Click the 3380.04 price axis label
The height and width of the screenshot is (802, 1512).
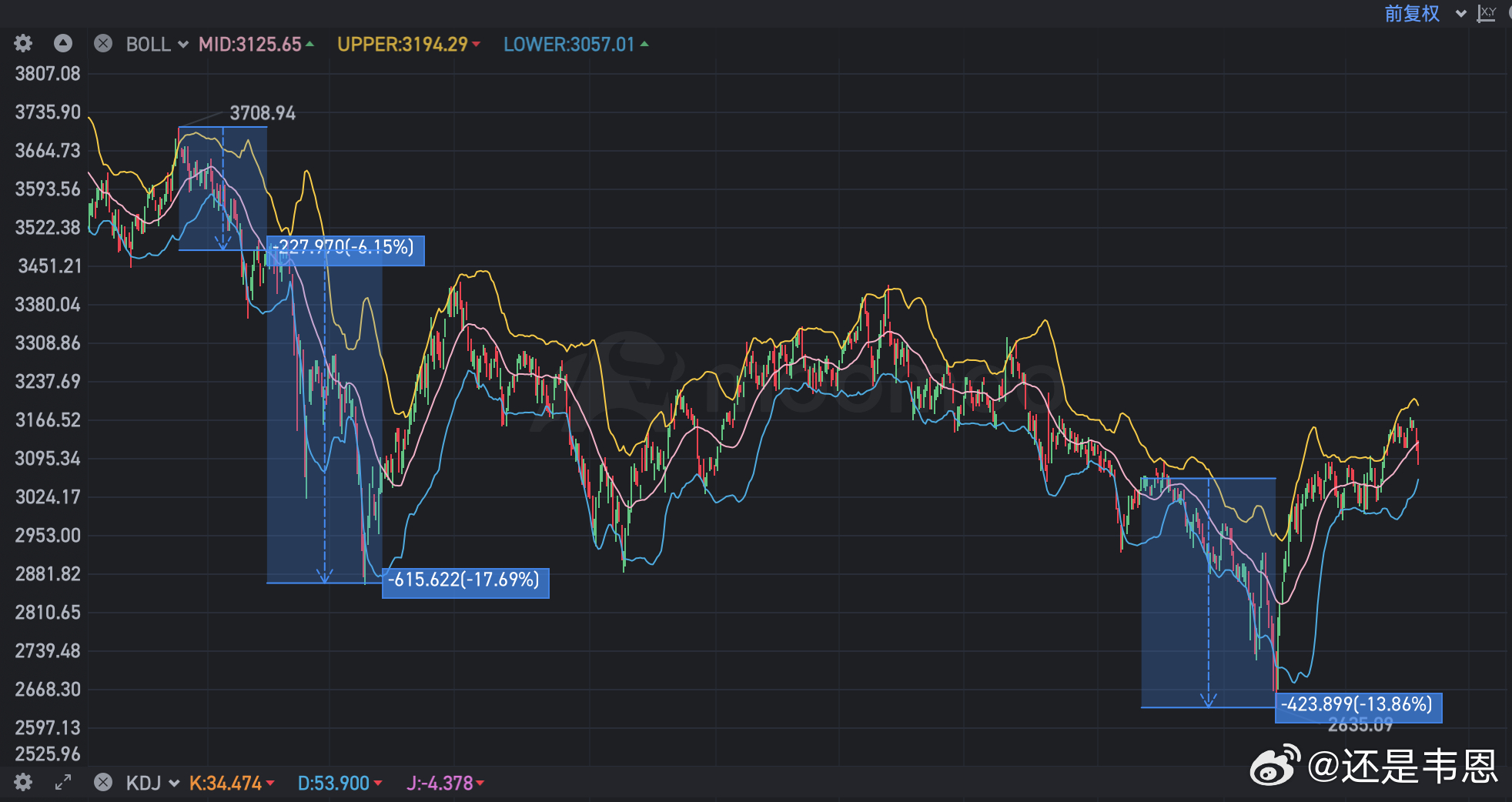point(48,305)
